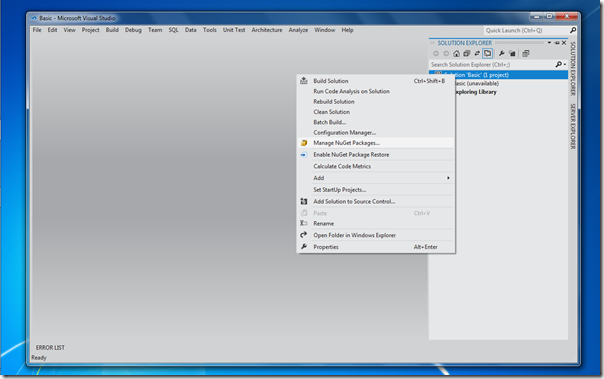This screenshot has width=604, height=379.
Task: Open the Help menu
Action: click(347, 30)
